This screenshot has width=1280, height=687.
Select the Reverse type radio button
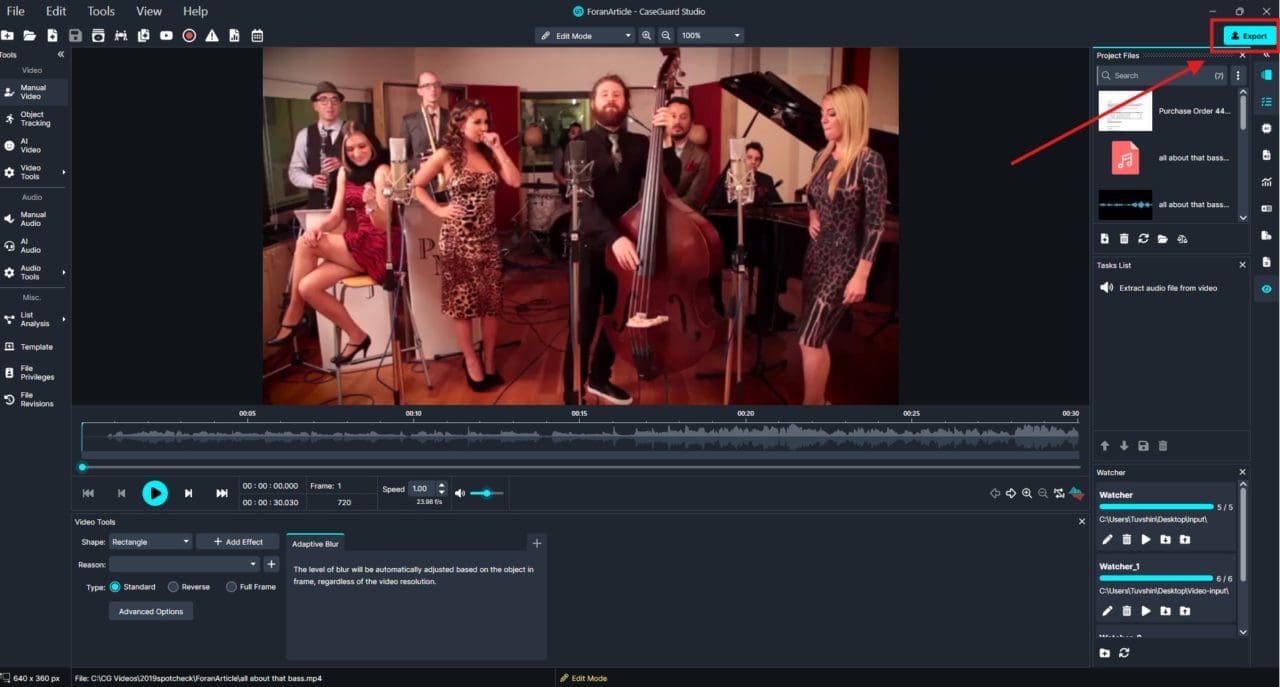tap(173, 587)
